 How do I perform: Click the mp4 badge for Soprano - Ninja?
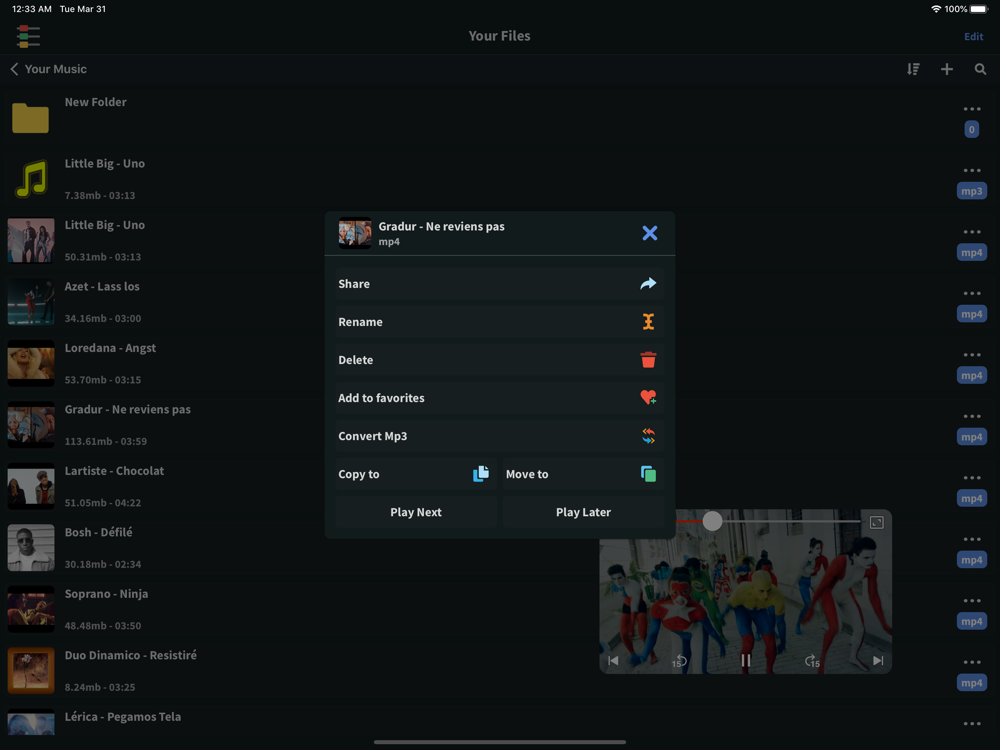(x=971, y=621)
